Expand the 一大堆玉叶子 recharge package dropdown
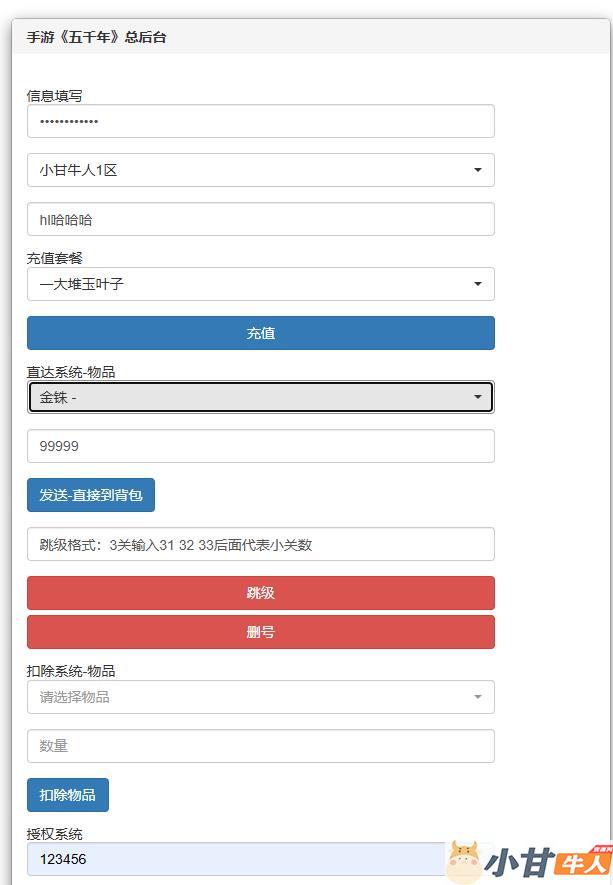This screenshot has width=613, height=885. [260, 284]
